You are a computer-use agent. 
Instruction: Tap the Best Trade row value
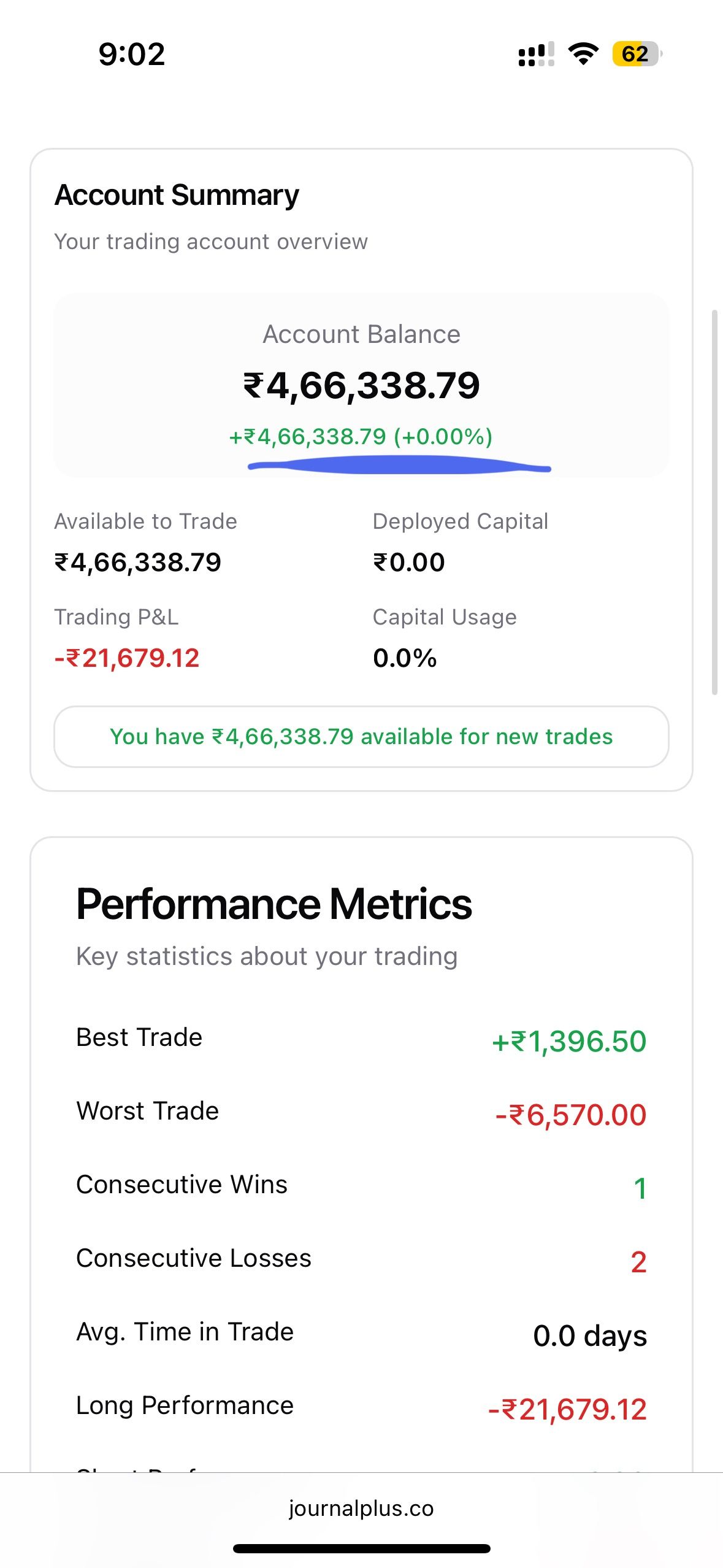[569, 1041]
